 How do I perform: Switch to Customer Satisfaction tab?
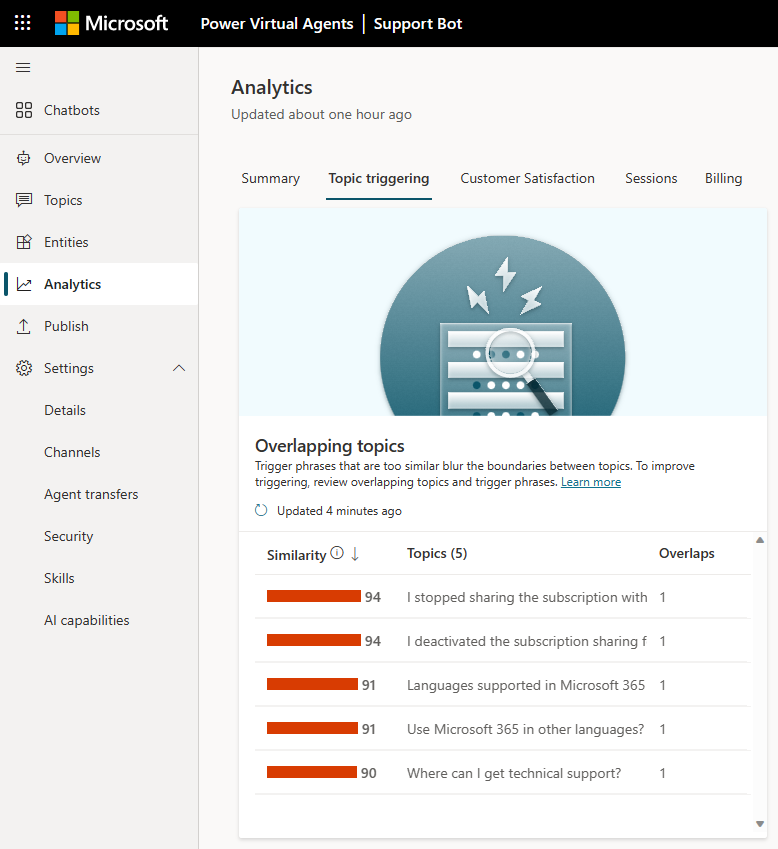pyautogui.click(x=527, y=178)
